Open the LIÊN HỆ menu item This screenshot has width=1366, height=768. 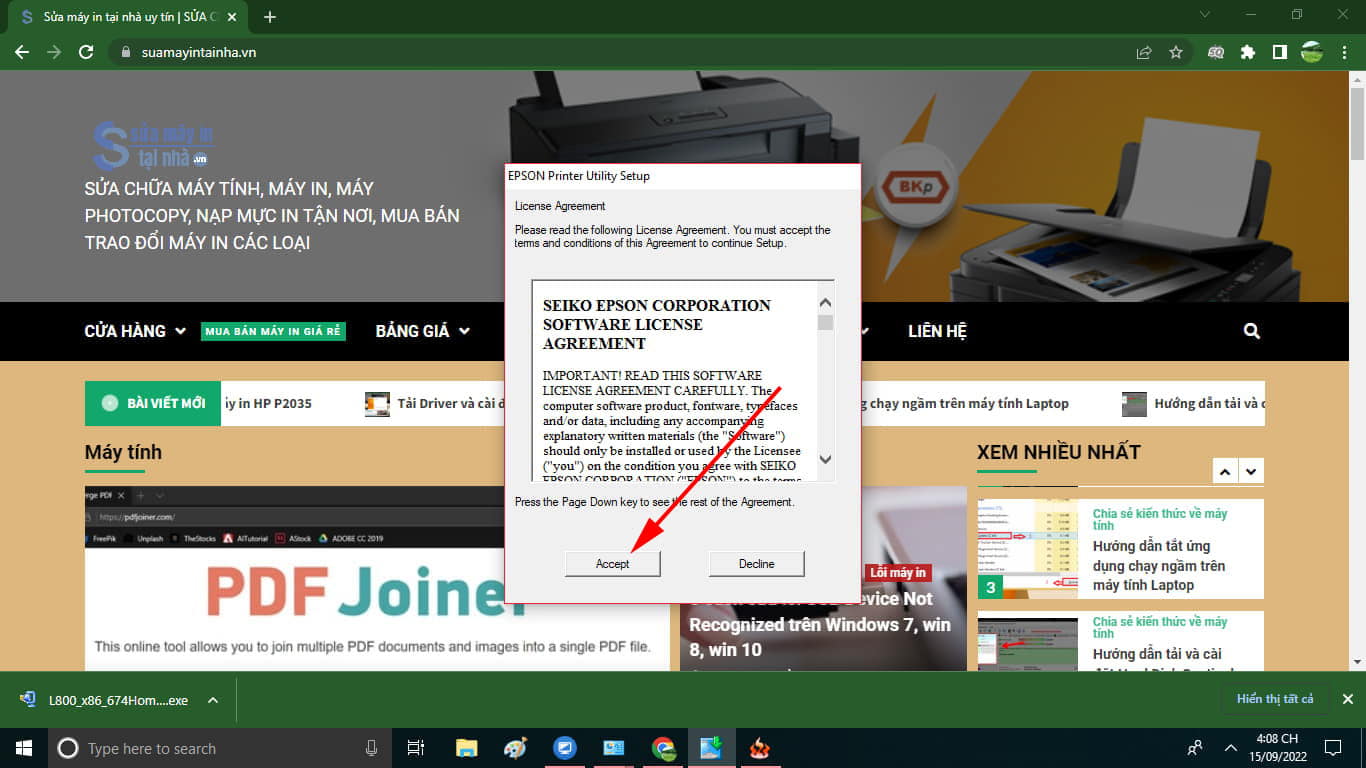coord(937,331)
